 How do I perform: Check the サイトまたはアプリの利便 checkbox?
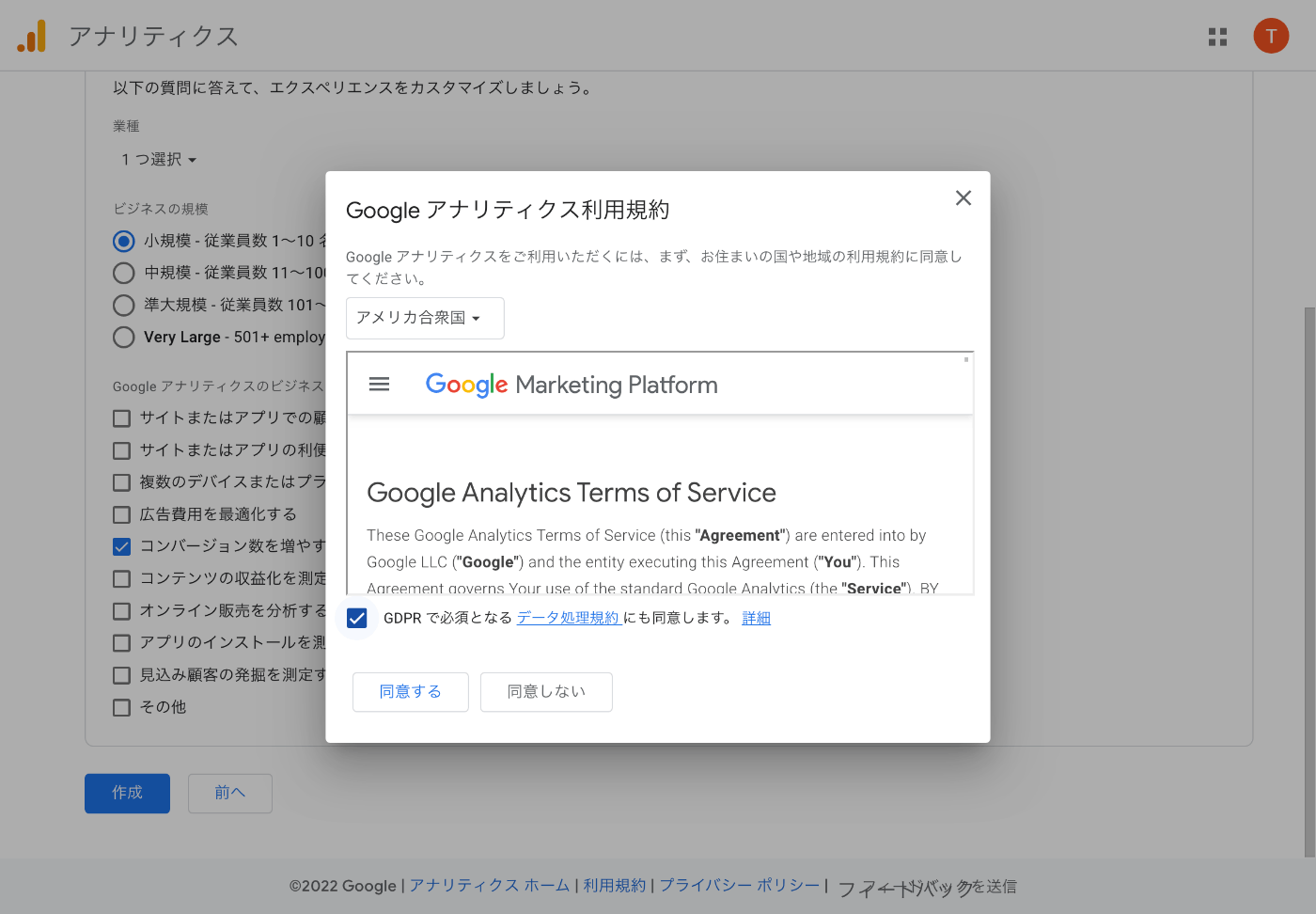(x=121, y=450)
